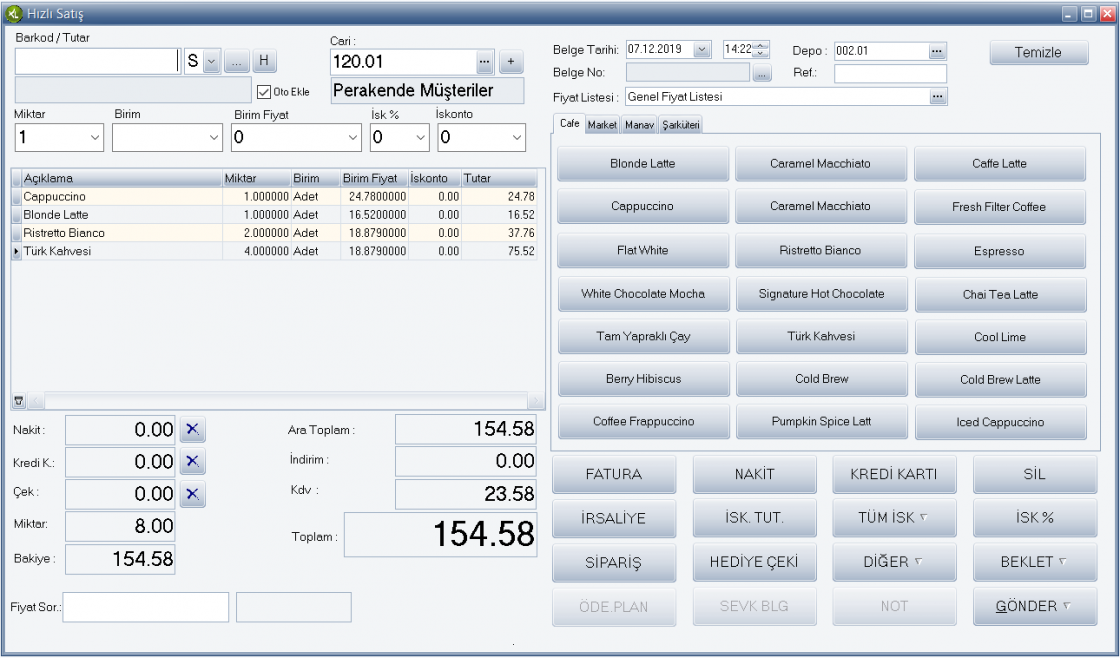Clear the Çek amount with its X icon
The width and height of the screenshot is (1120, 658).
[192, 494]
